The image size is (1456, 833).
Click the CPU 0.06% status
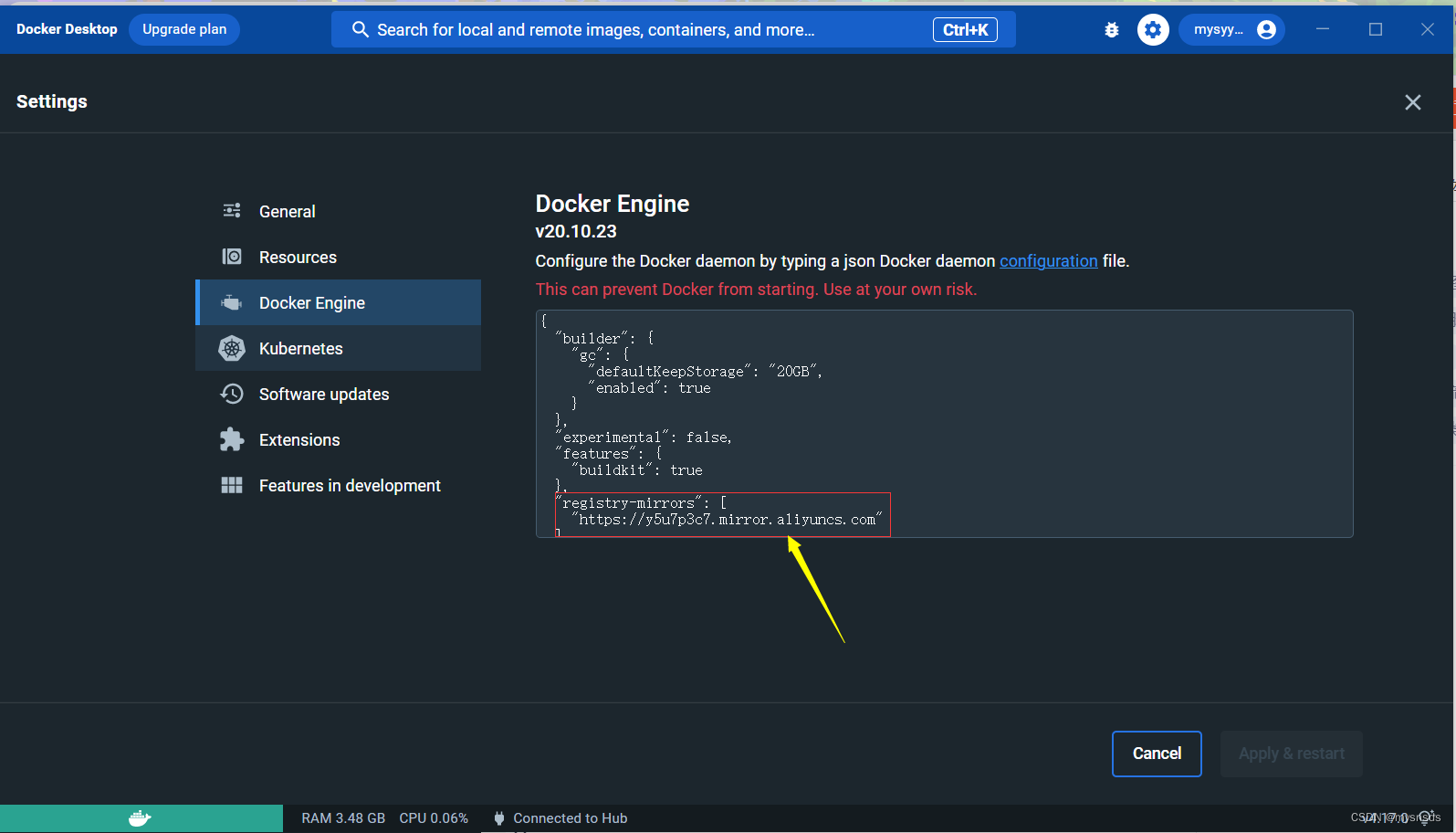434,818
